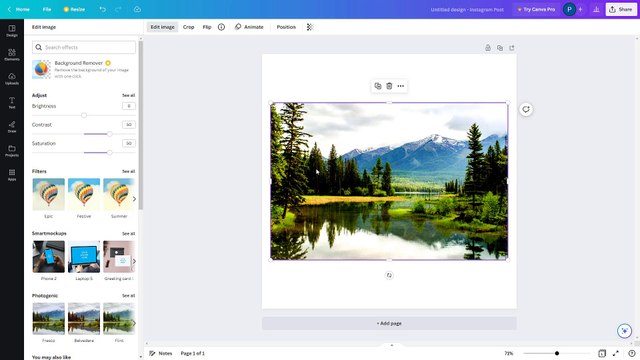
Task: Click See all next to Filters
Action: click(129, 171)
